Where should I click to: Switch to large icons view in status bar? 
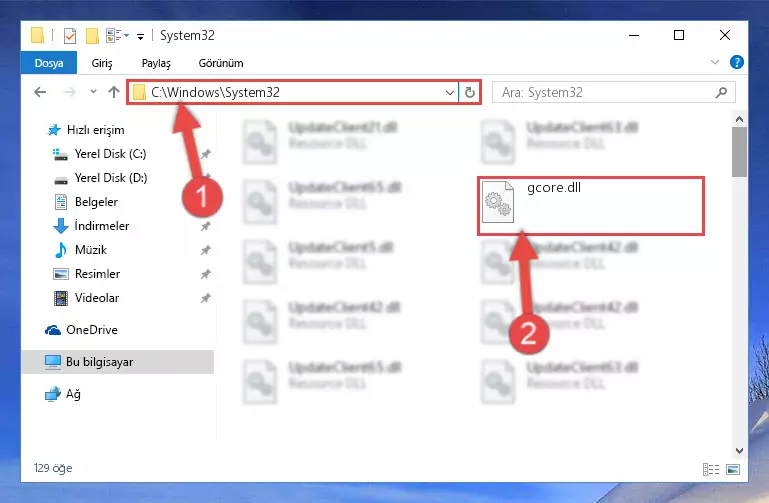pos(733,470)
